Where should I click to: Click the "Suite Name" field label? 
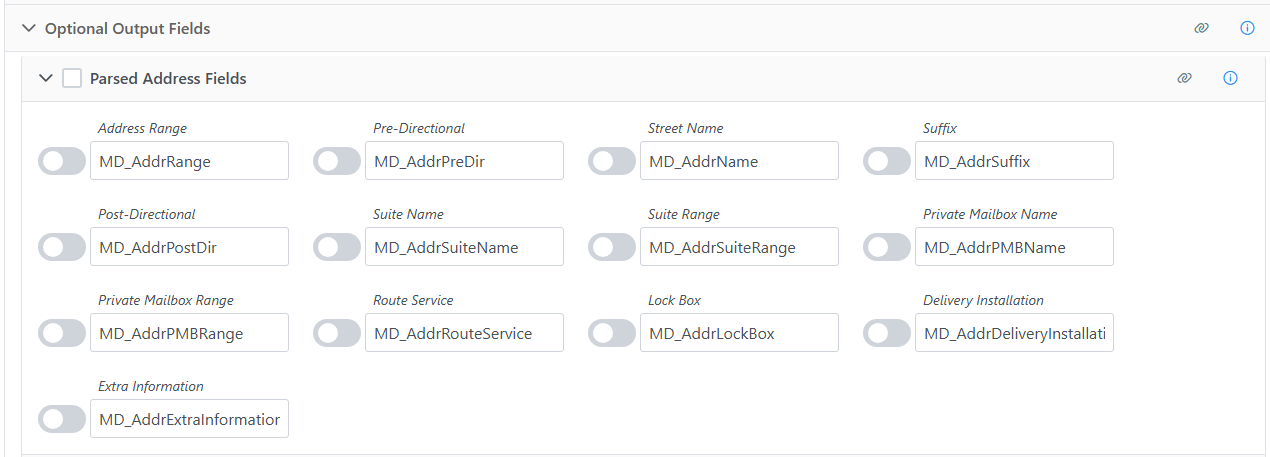pyautogui.click(x=408, y=214)
